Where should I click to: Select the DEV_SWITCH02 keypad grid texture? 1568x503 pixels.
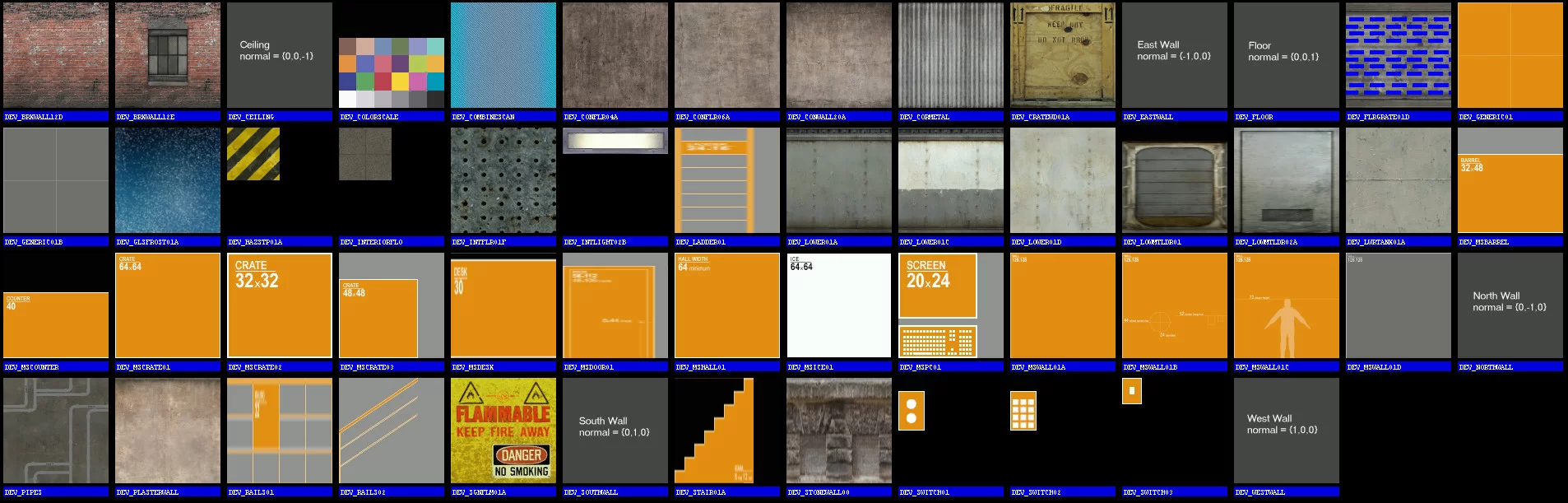pyautogui.click(x=1023, y=411)
